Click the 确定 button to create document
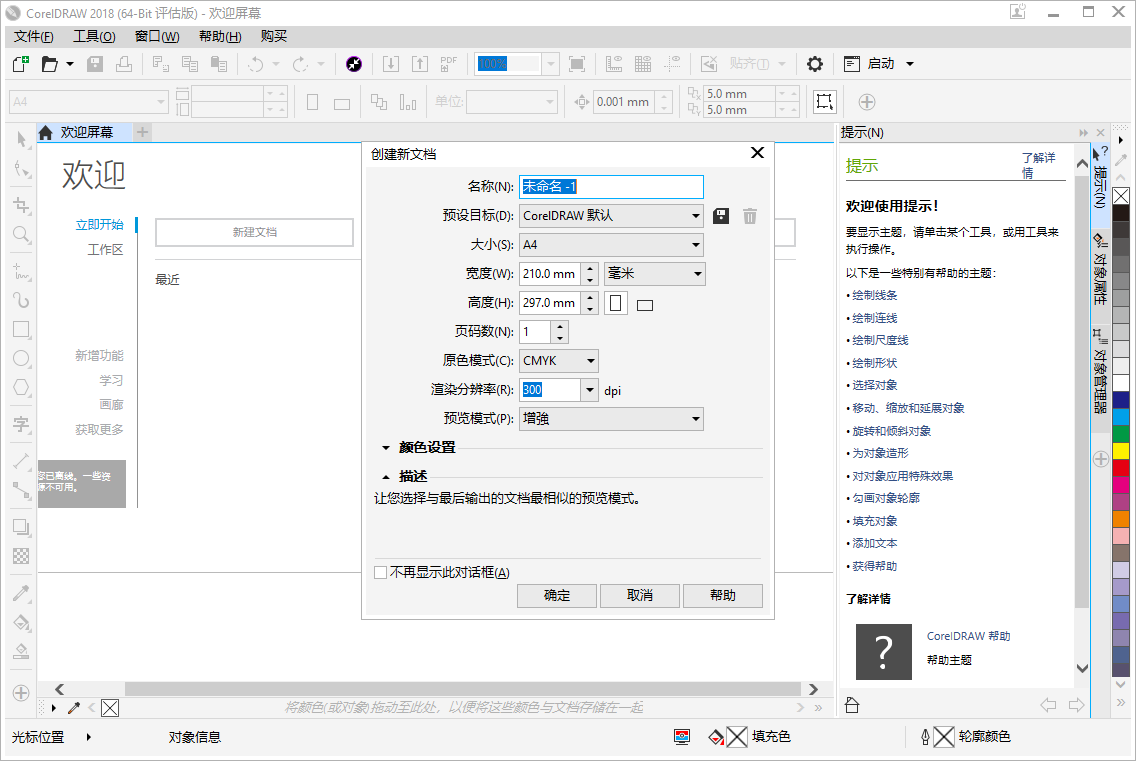 [556, 595]
